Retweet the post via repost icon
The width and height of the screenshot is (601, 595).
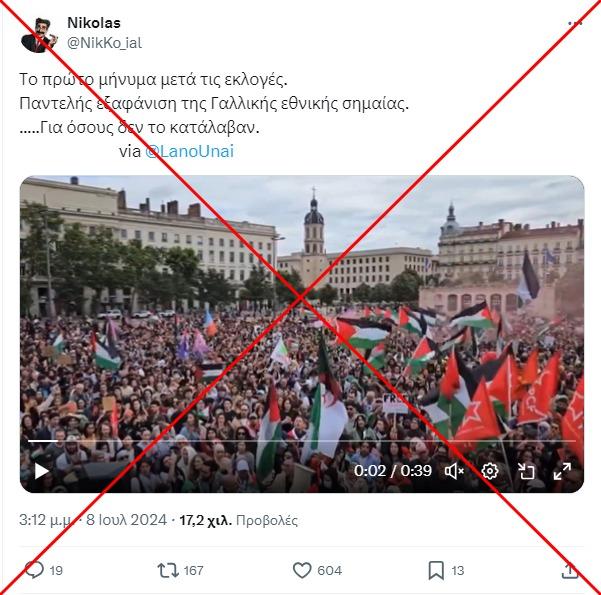168,570
